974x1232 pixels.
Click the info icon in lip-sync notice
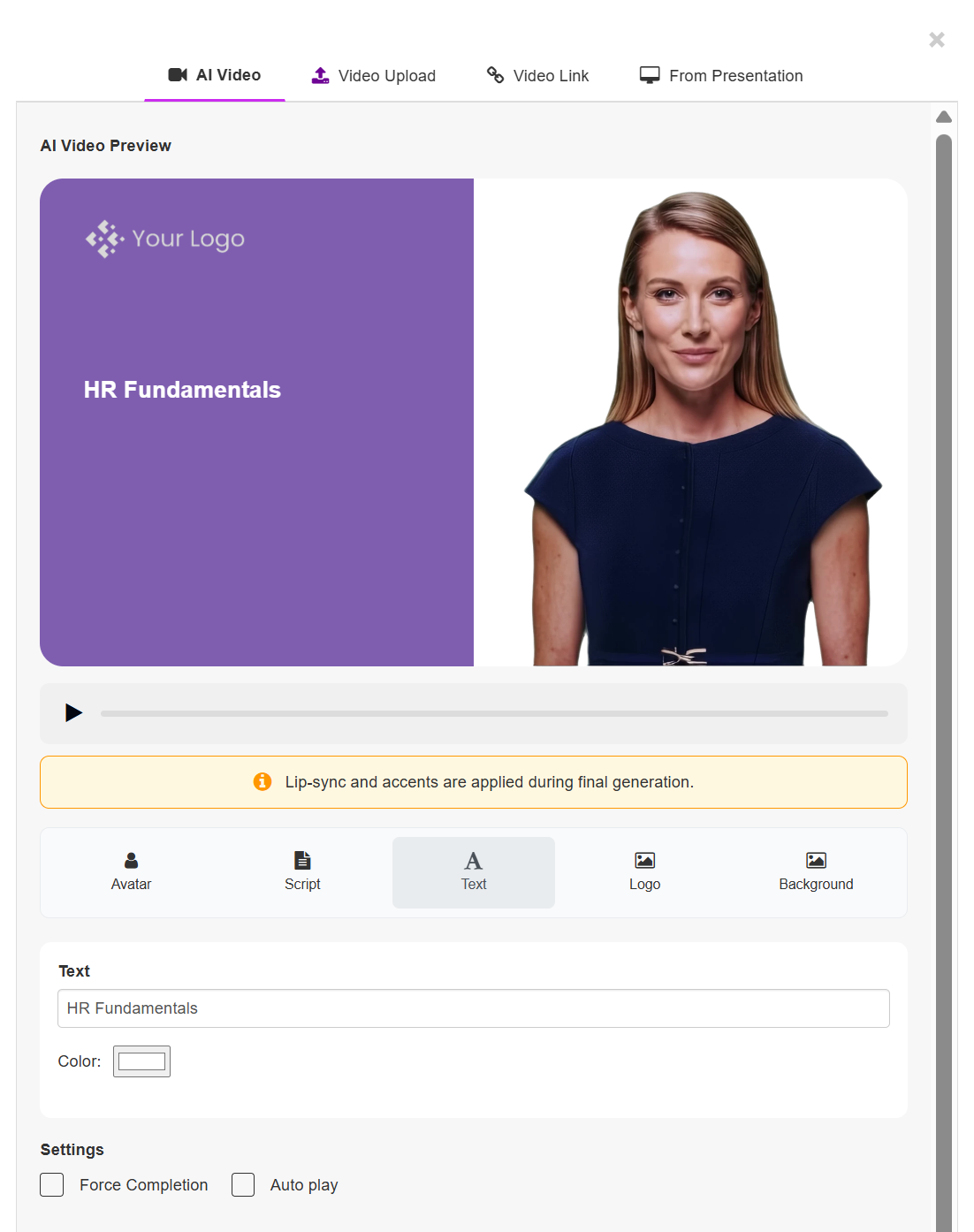263,781
